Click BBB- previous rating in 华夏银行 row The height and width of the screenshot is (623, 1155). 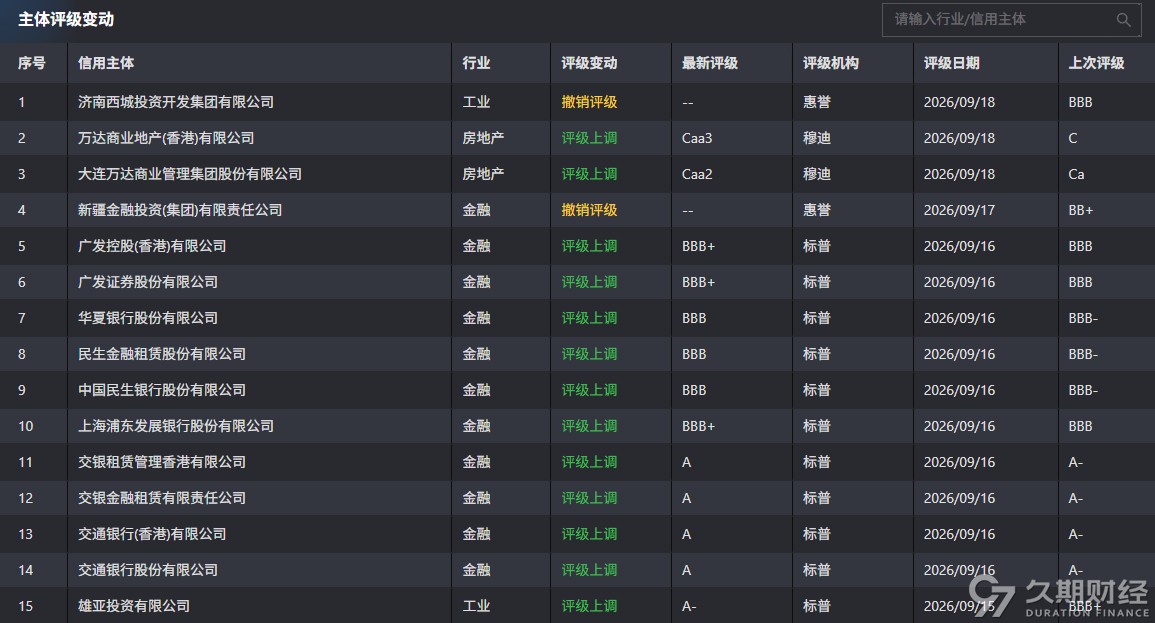pyautogui.click(x=1083, y=319)
